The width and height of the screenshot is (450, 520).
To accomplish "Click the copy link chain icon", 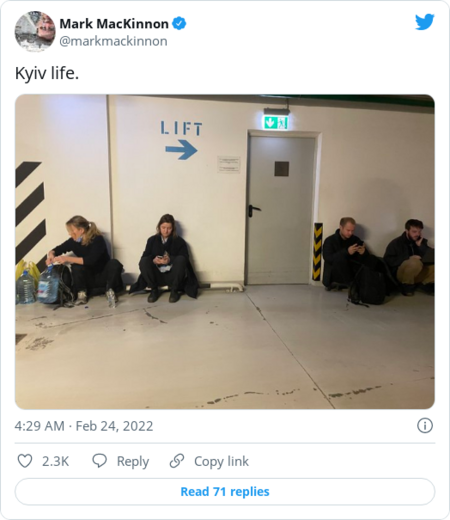I will 177,461.
